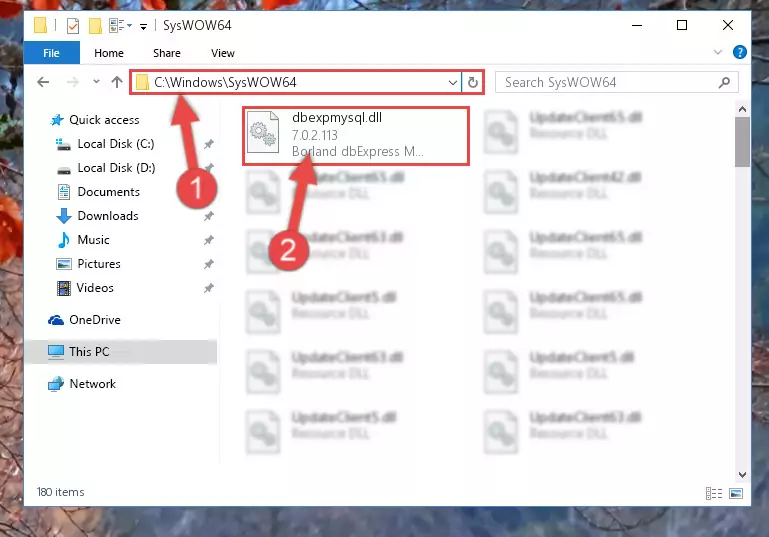Click the Quick access star icon

[57, 120]
